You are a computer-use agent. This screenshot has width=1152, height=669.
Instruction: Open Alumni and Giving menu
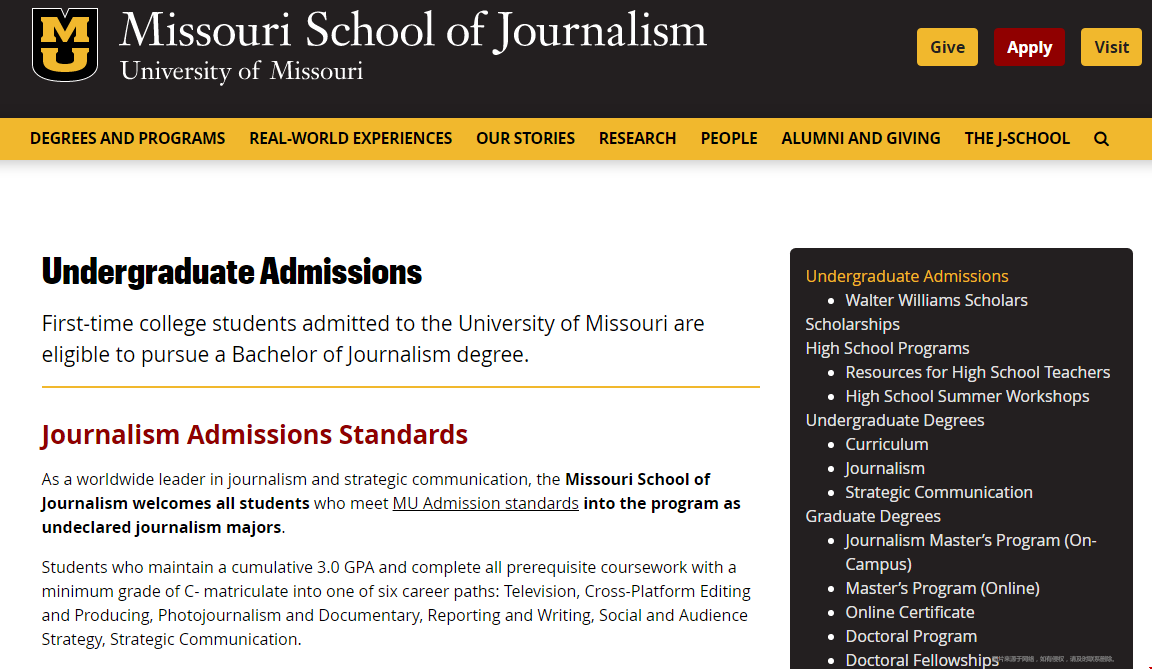pyautogui.click(x=860, y=139)
